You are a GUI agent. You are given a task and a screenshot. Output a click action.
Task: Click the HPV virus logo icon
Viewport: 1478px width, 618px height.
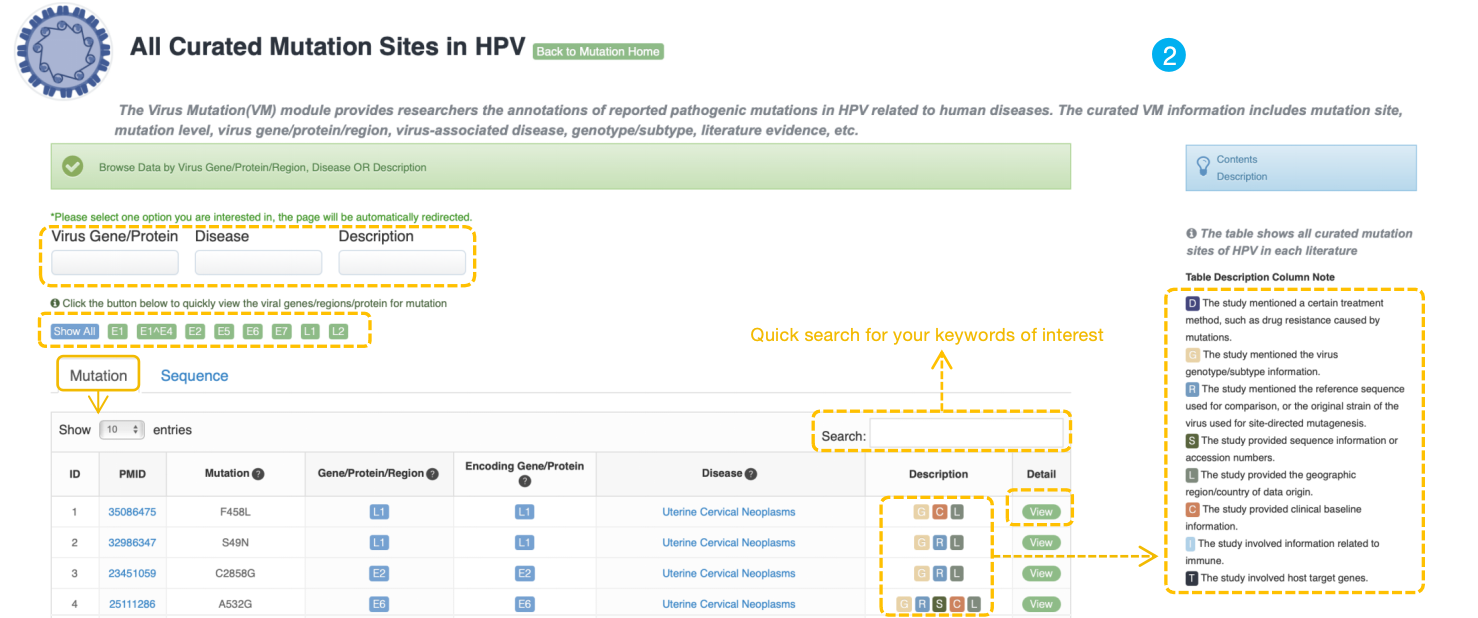(x=63, y=50)
